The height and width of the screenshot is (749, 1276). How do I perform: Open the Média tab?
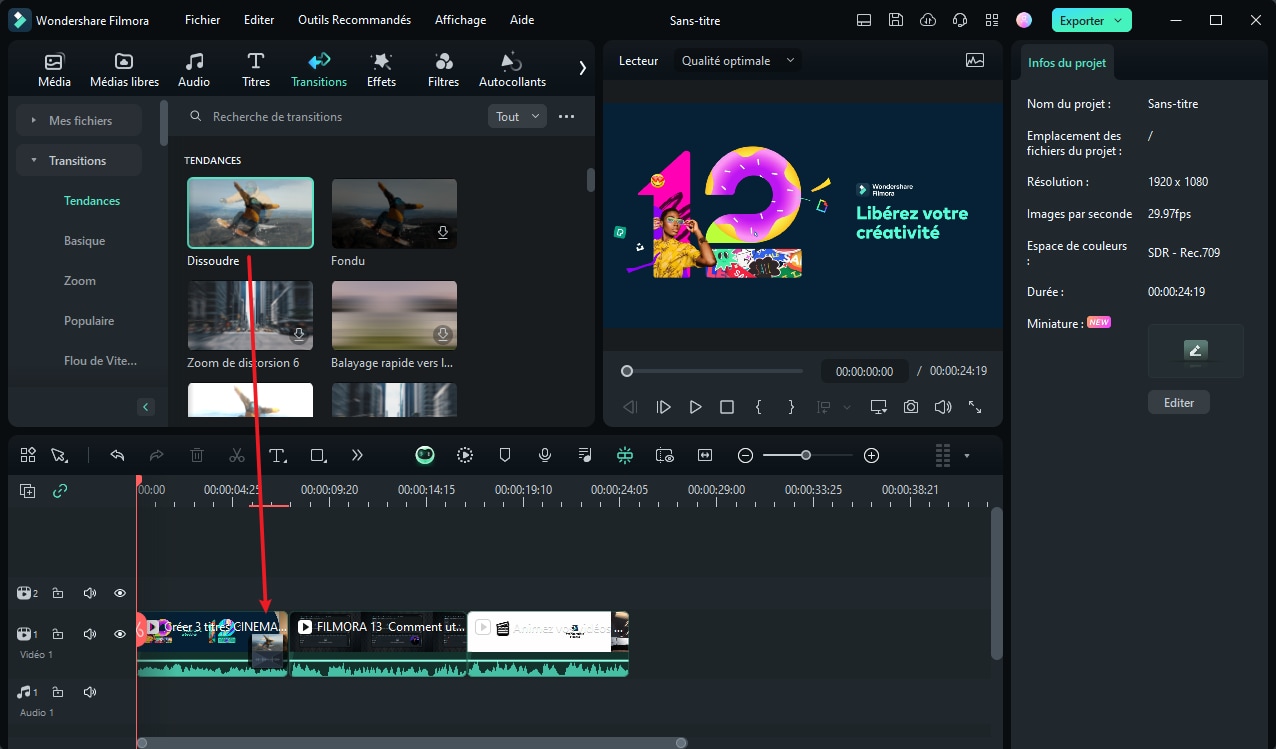click(x=54, y=70)
